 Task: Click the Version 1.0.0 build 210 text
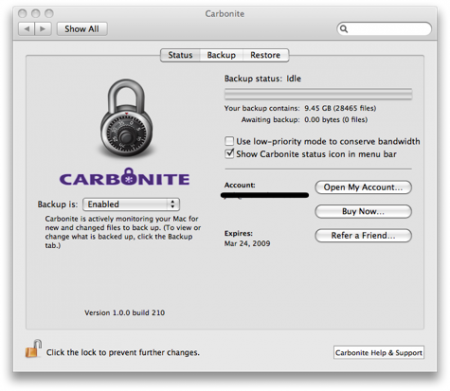[x=125, y=313]
